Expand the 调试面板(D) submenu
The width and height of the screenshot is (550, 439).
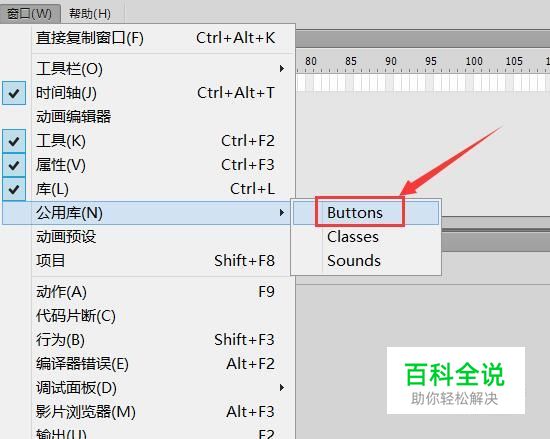[x=148, y=388]
